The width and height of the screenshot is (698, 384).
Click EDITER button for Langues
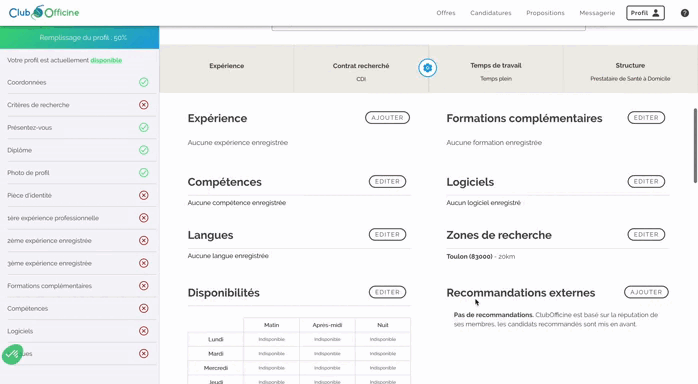coord(387,234)
